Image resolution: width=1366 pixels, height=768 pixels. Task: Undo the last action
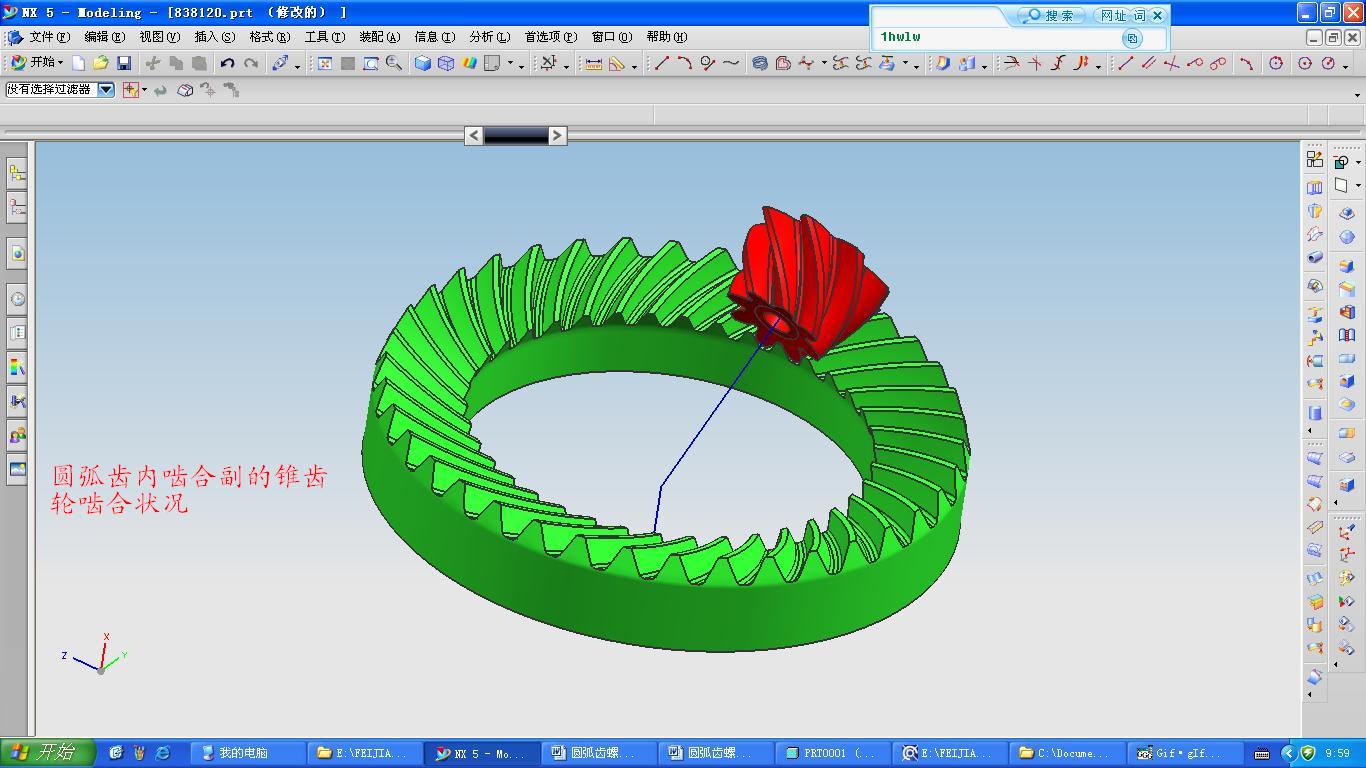[228, 63]
